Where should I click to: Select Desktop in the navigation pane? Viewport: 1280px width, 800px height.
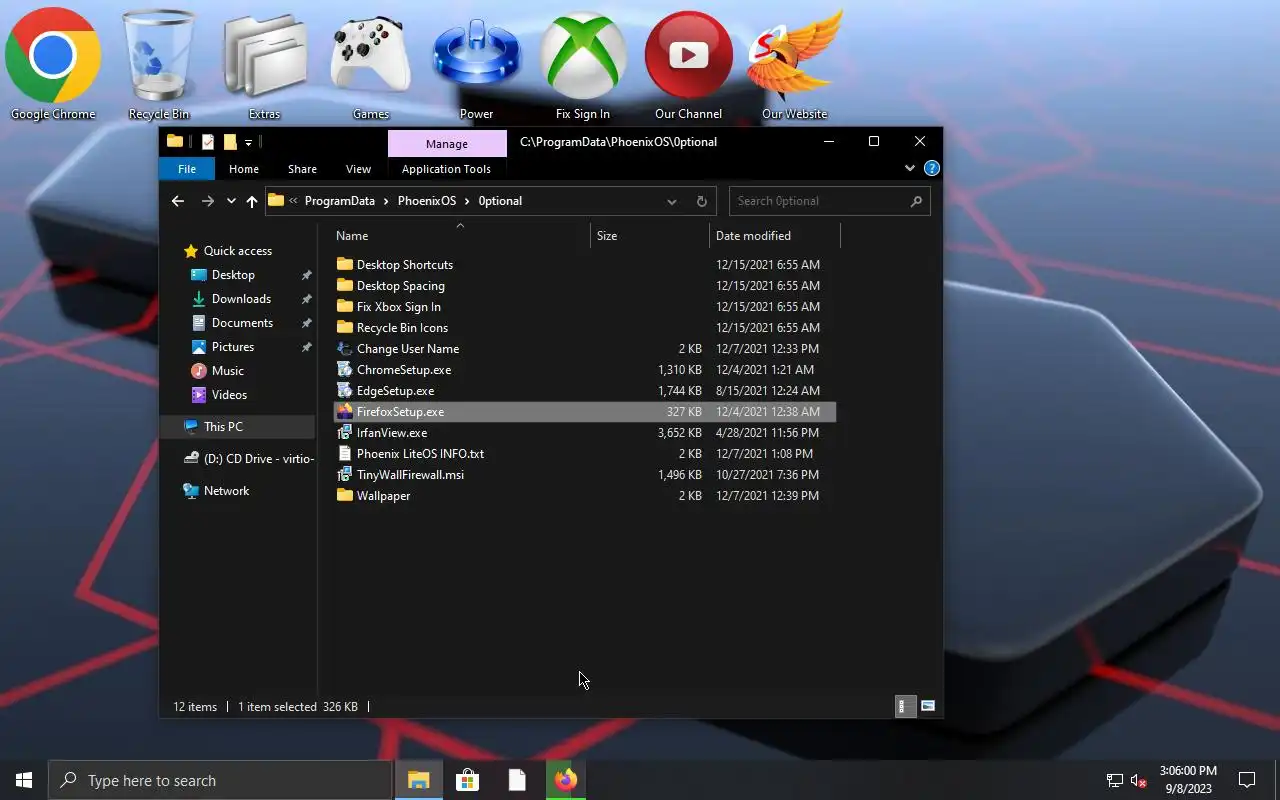(x=233, y=275)
